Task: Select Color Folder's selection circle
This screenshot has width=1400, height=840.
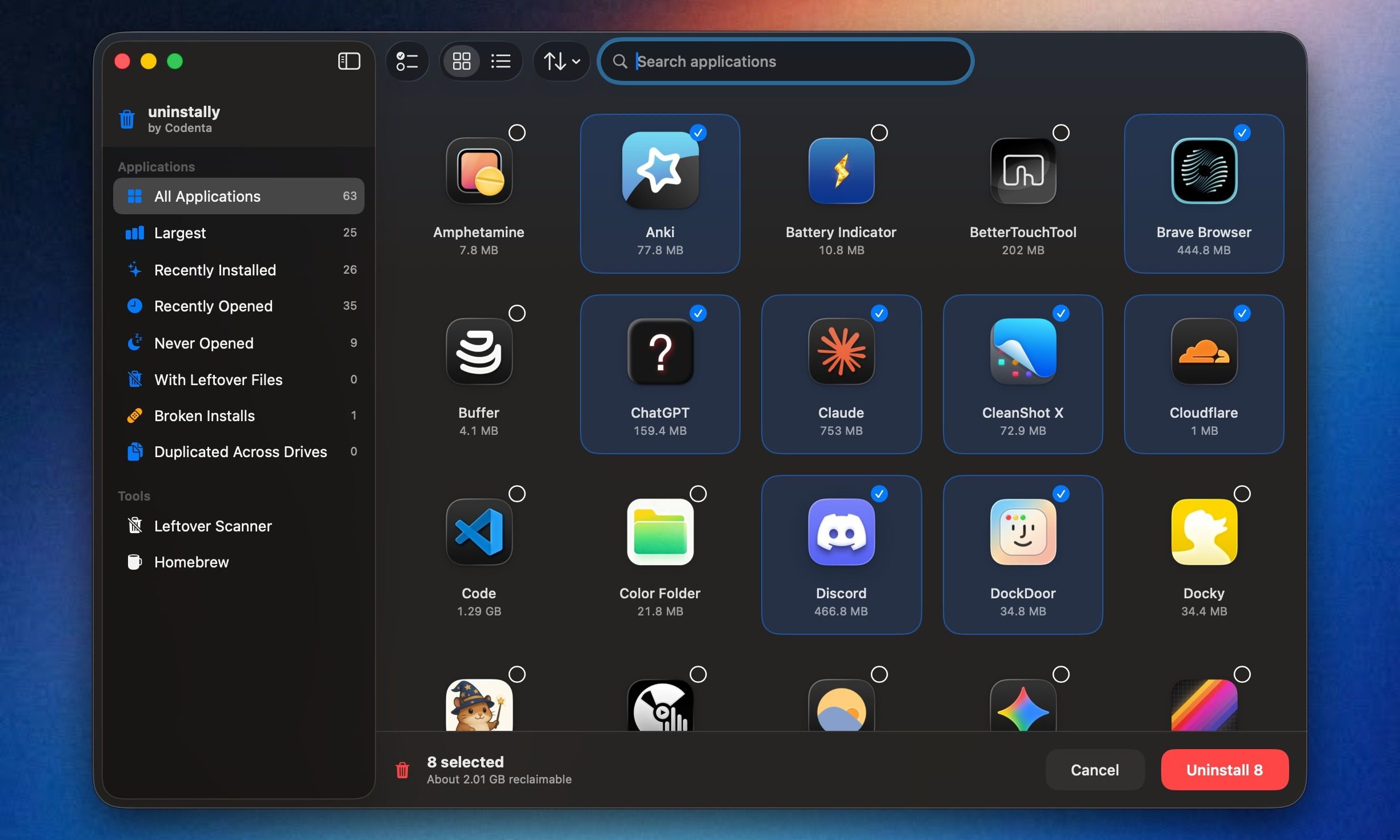Action: tap(698, 494)
